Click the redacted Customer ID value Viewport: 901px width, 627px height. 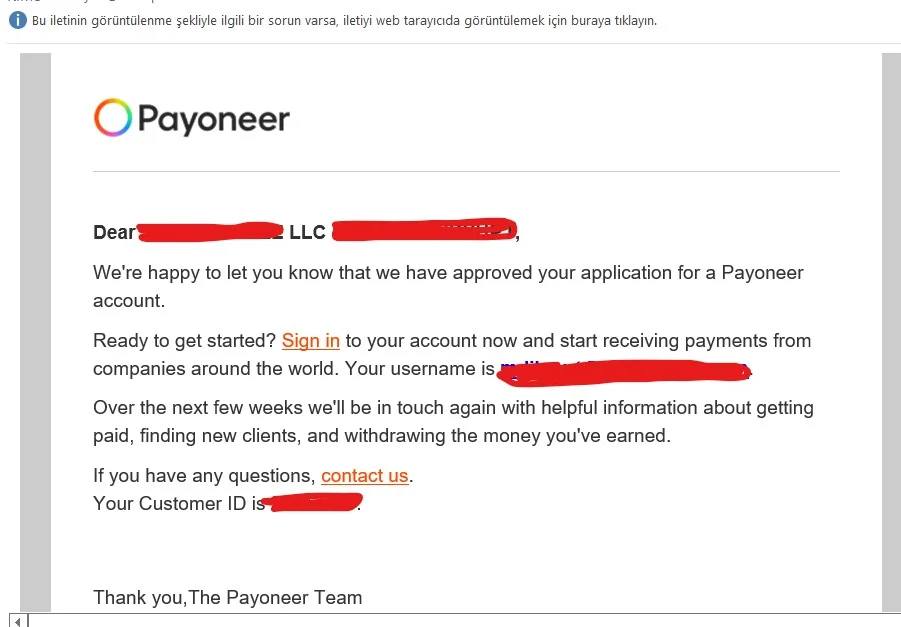tap(313, 503)
